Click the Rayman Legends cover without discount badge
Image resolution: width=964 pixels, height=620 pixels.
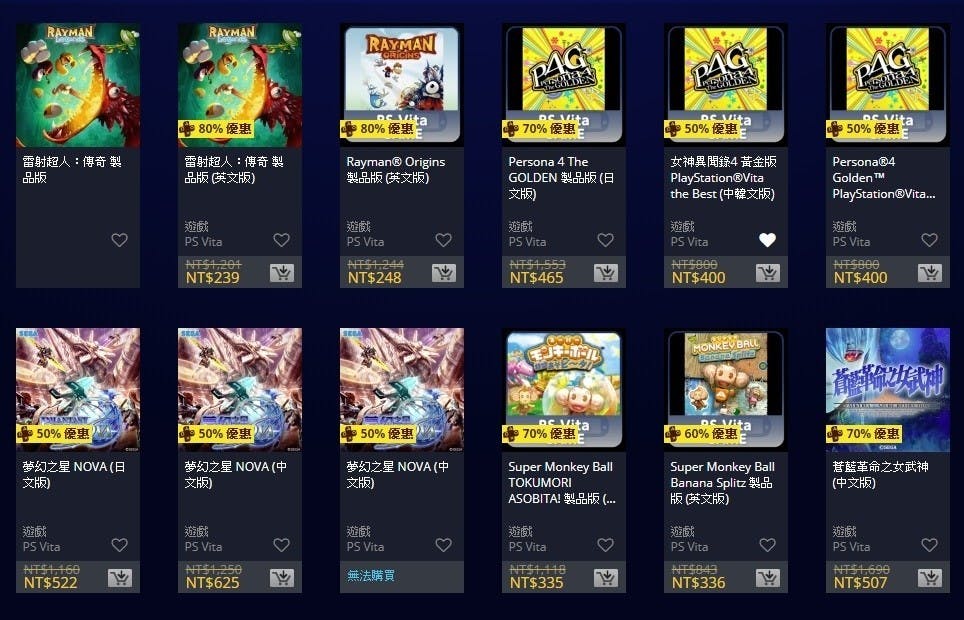pos(78,85)
